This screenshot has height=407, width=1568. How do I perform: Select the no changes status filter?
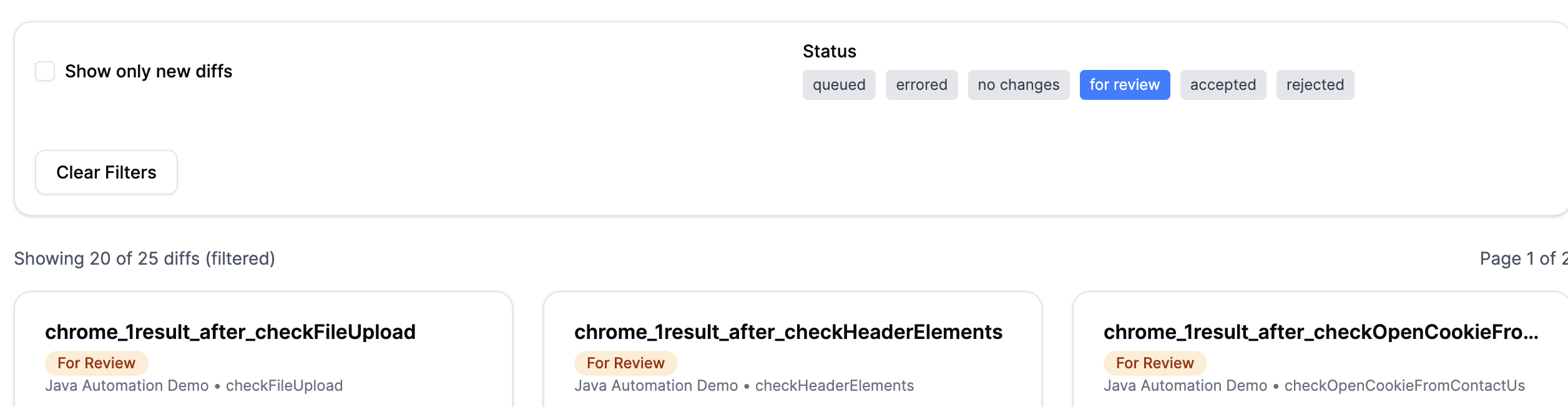[1018, 85]
